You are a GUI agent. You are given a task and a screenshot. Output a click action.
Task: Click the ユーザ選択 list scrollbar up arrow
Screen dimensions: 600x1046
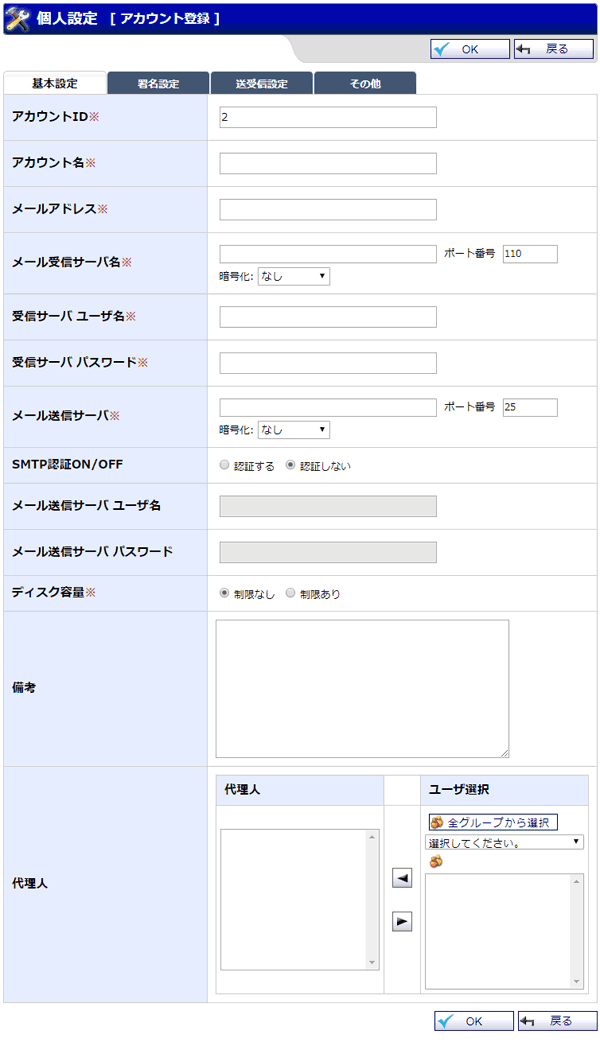point(577,881)
